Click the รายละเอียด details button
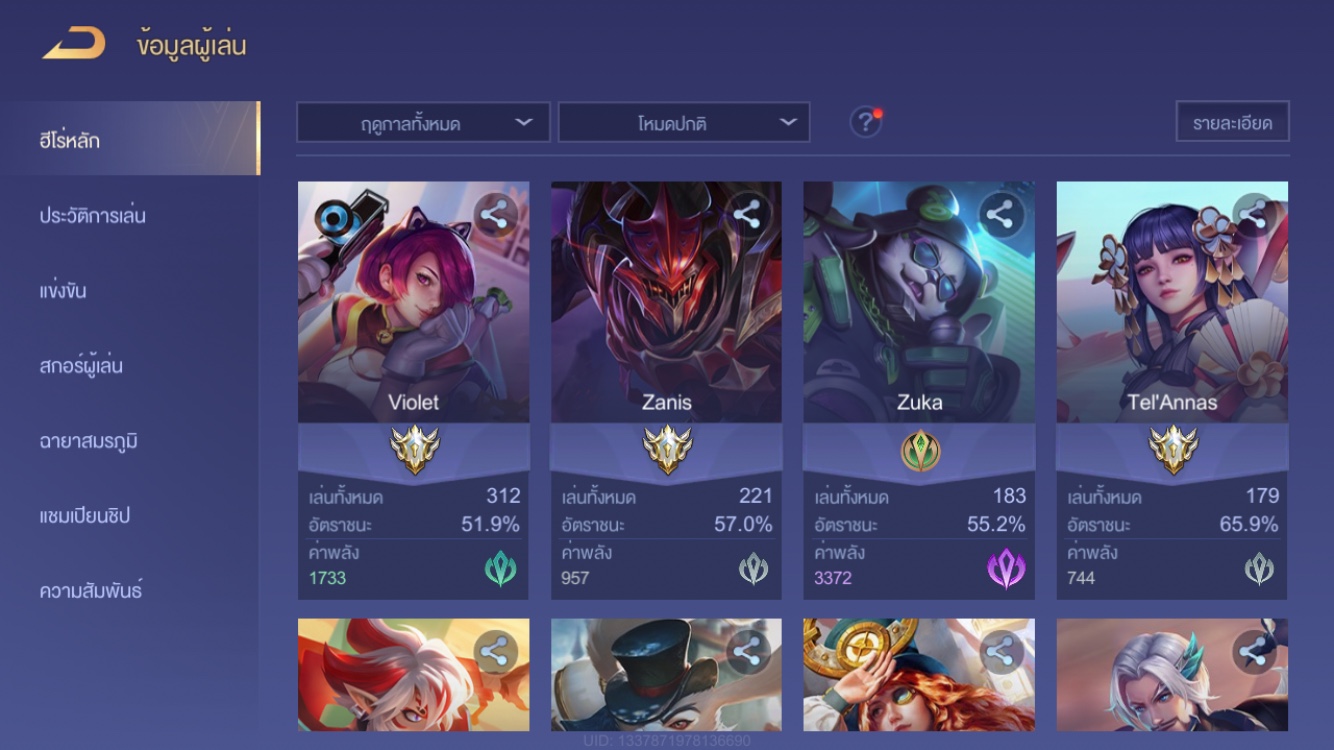Viewport: 1334px width, 750px height. (x=1232, y=122)
